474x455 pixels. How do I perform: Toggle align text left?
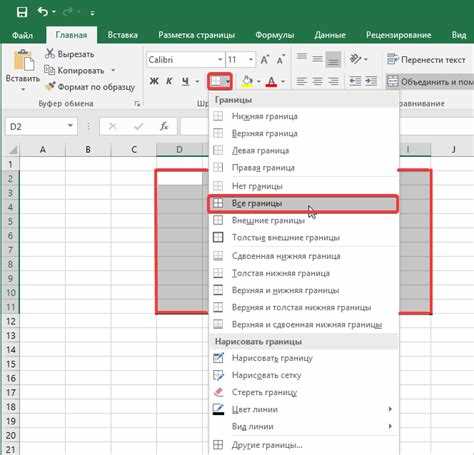click(x=302, y=81)
